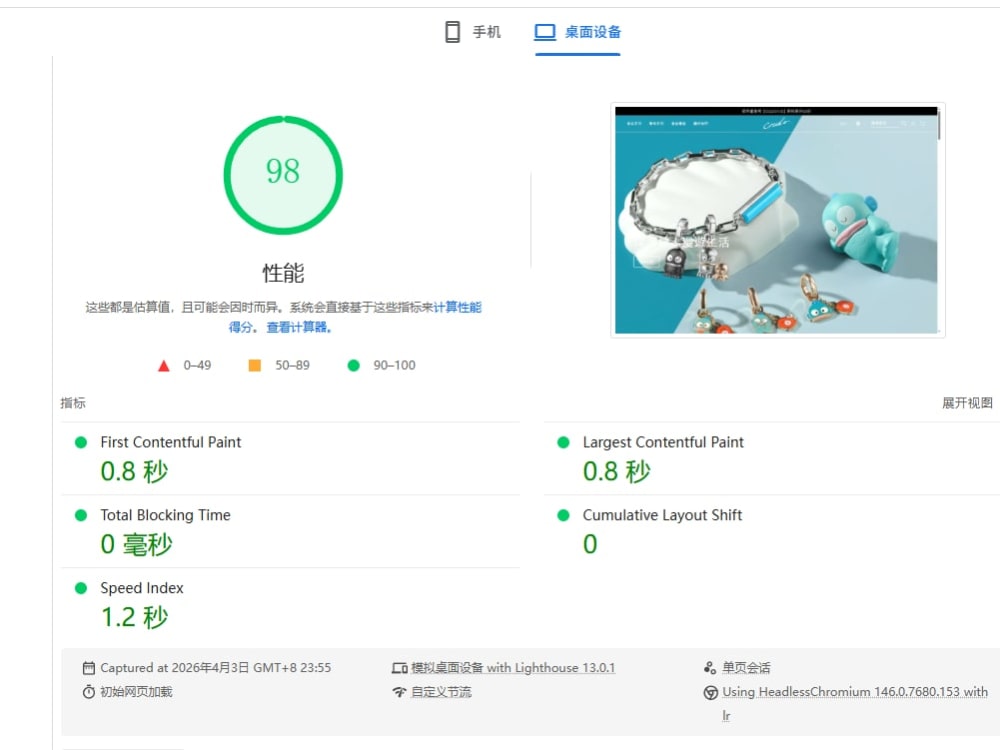Click the device emulation icon beside 模拟桌面设备
This screenshot has height=750, width=1000.
399,668
